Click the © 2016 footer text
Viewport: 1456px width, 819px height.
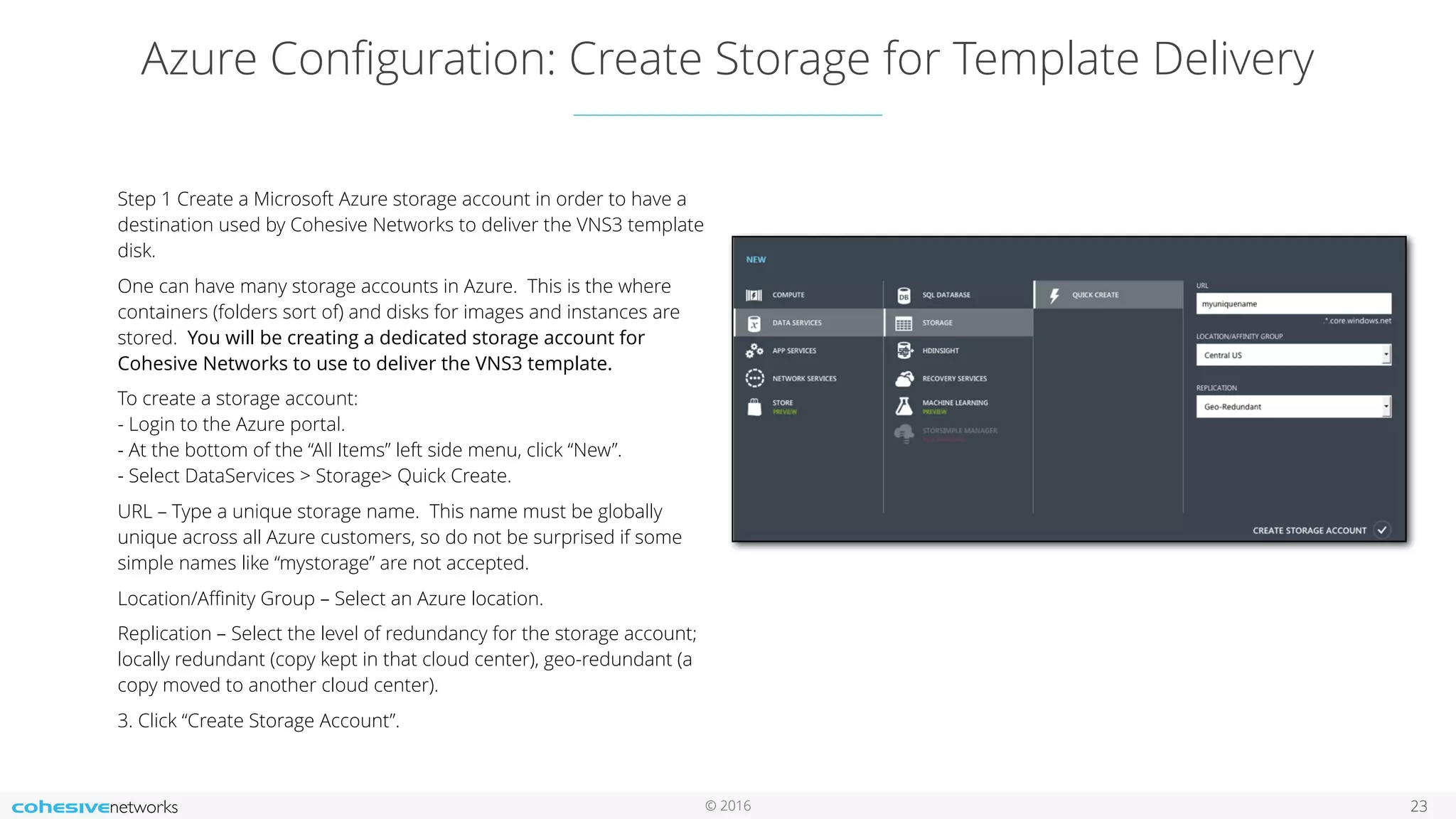(x=728, y=805)
